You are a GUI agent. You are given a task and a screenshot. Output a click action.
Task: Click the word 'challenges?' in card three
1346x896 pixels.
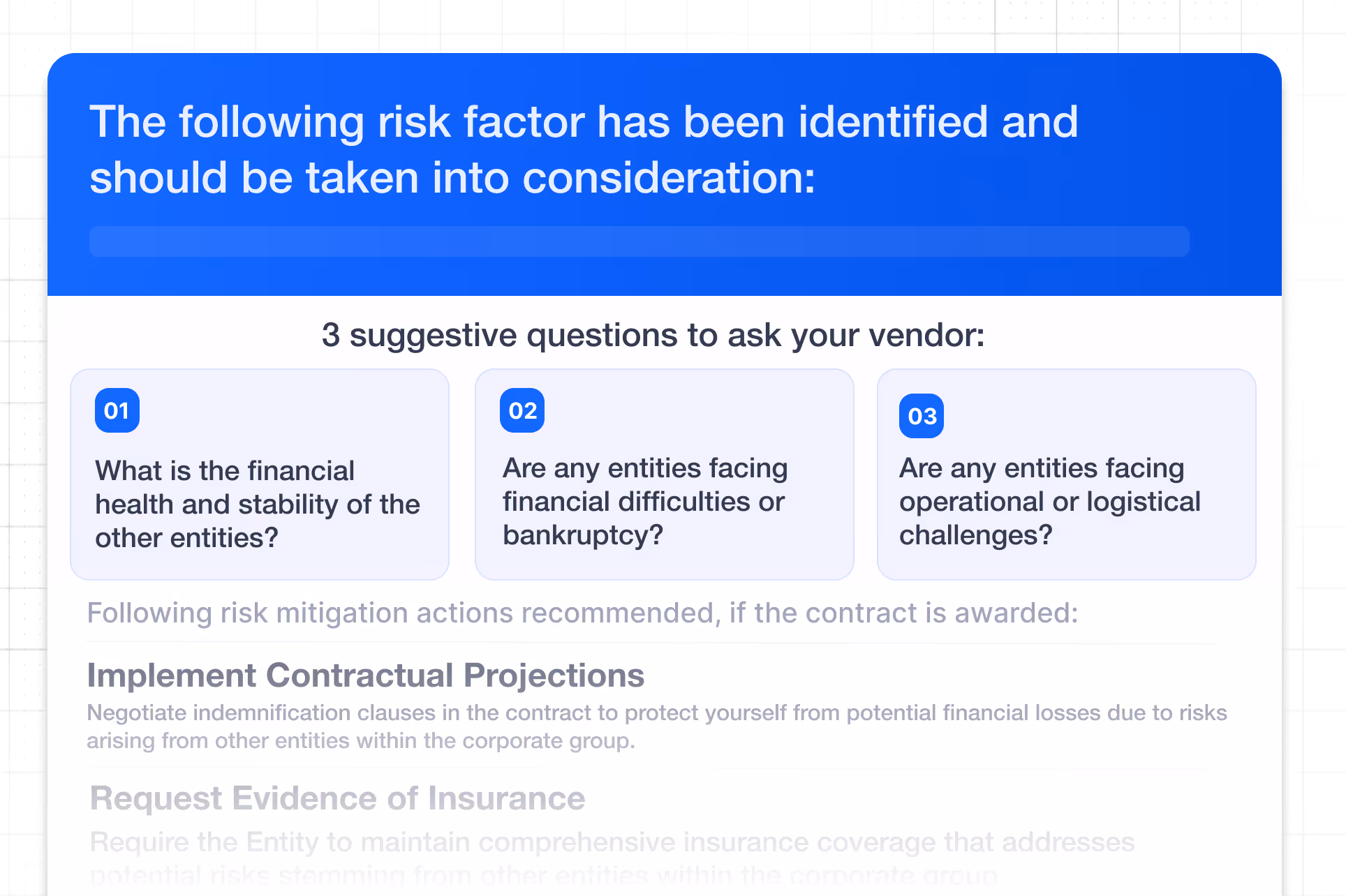[x=975, y=535]
